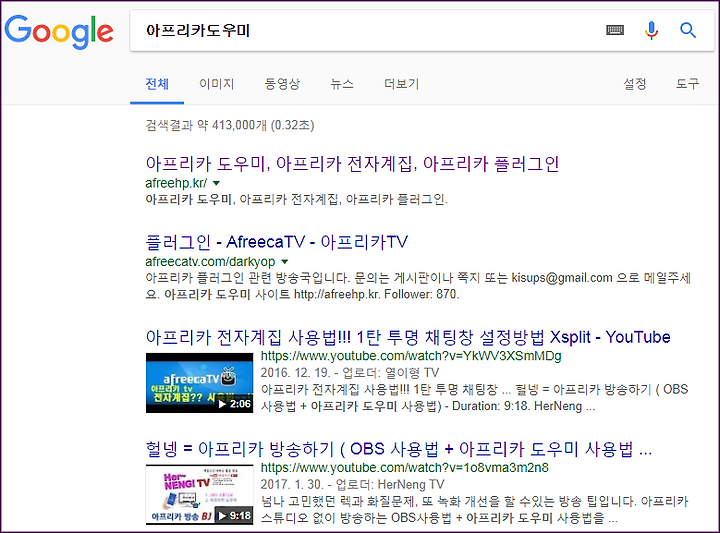Open the 뉴스 tab
Viewport: 720px width, 533px height.
pyautogui.click(x=342, y=84)
